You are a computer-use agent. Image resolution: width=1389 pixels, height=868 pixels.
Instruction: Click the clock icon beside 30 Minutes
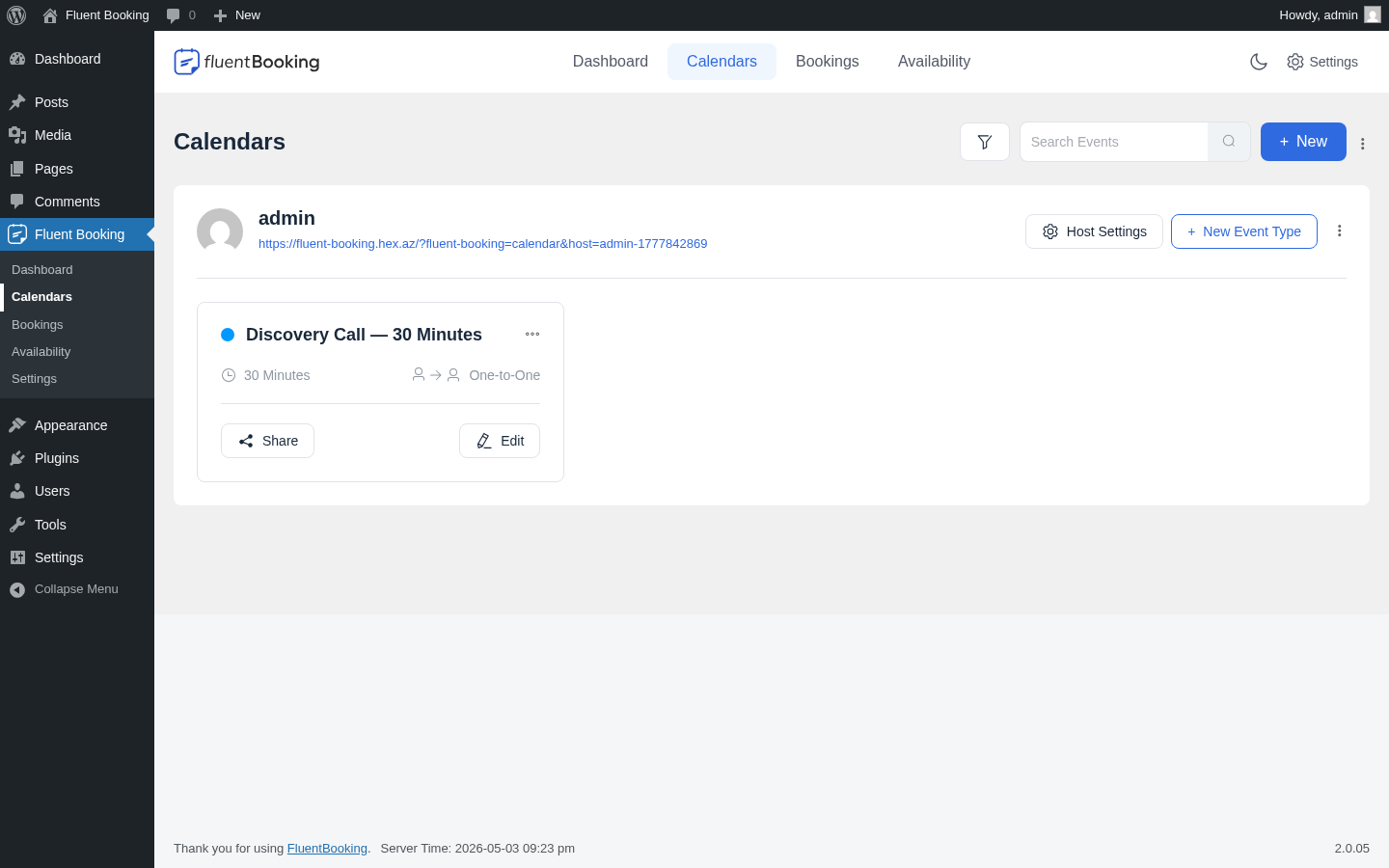[229, 375]
